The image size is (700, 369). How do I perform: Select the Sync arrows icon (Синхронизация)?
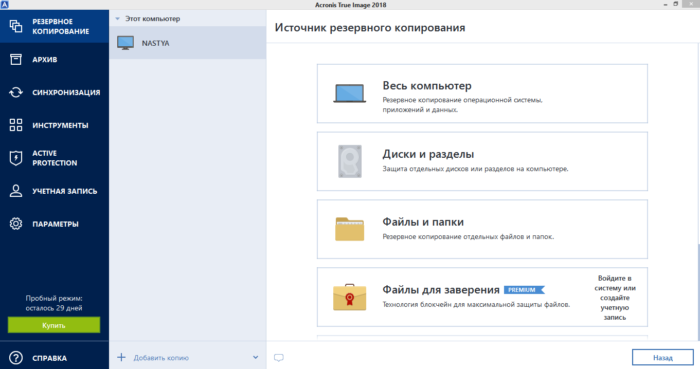(x=16, y=92)
